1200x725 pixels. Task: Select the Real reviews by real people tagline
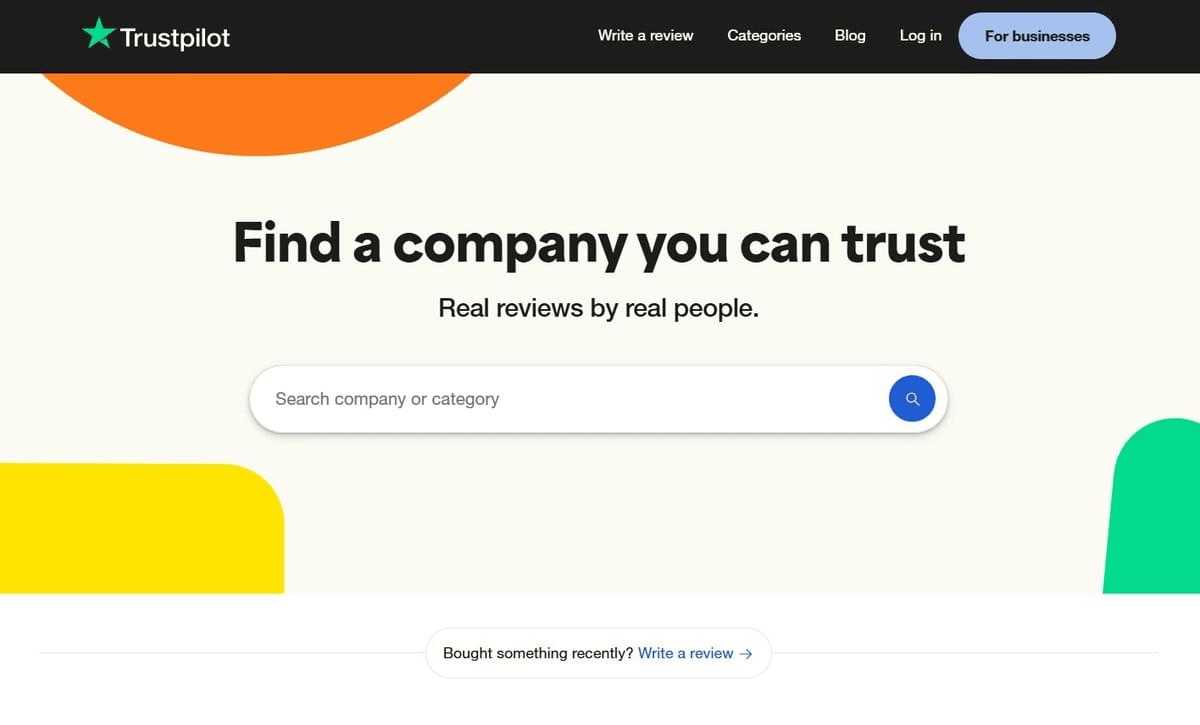pyautogui.click(x=598, y=308)
